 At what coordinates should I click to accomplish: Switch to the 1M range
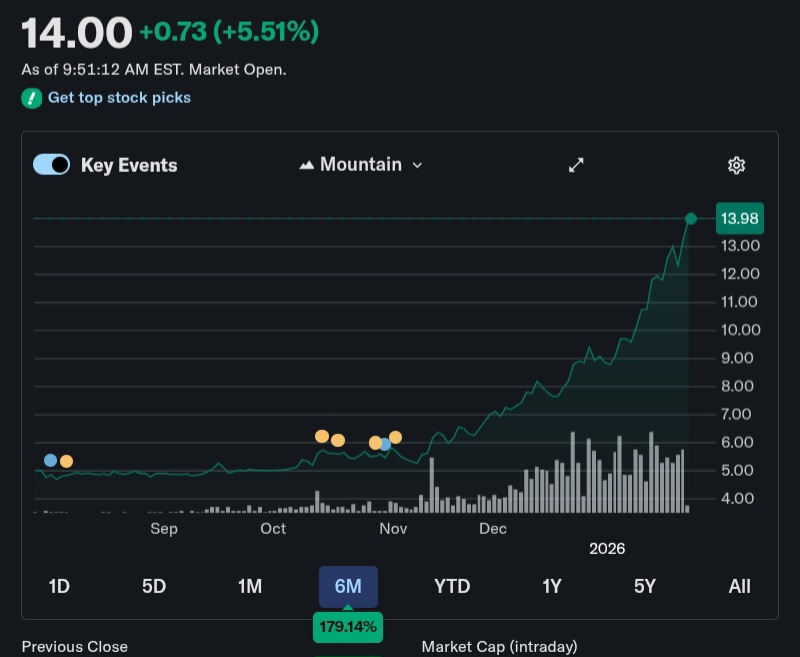click(x=250, y=586)
